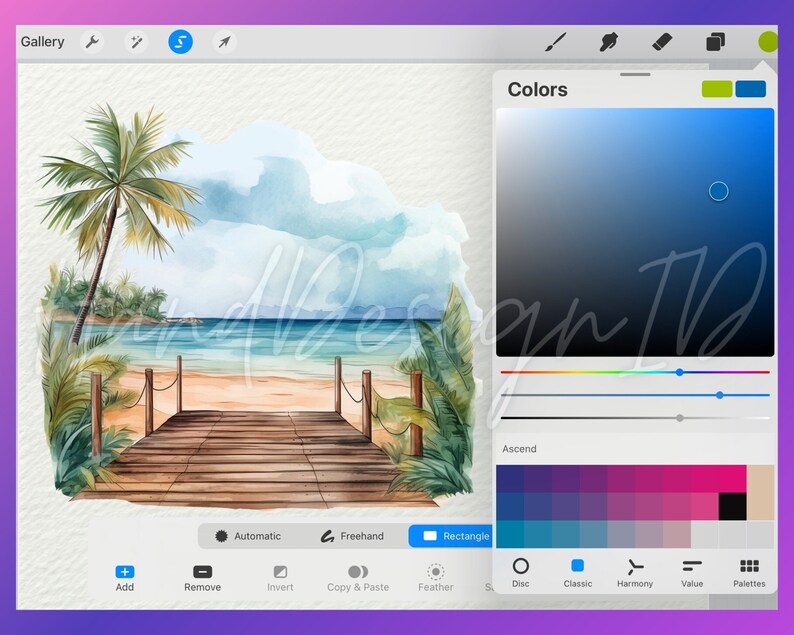This screenshot has width=794, height=635.
Task: Choose Rectangle selection mode
Action: tap(451, 536)
